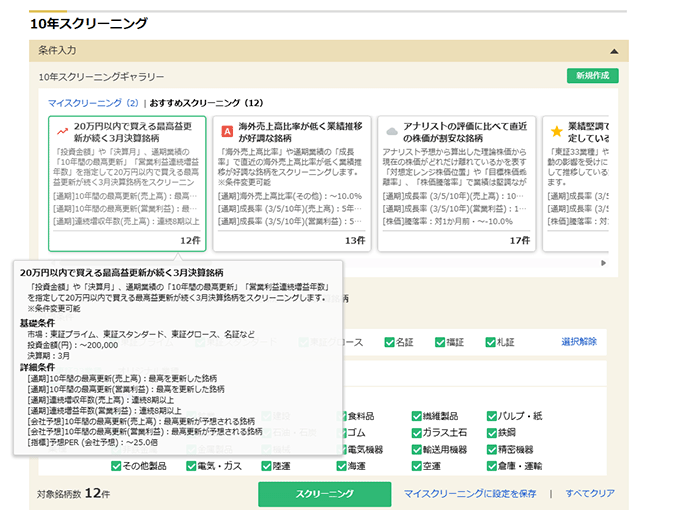This screenshot has height=510, width=680.
Task: Click the 対象銘柄数 12件 result count
Action: click(x=73, y=494)
